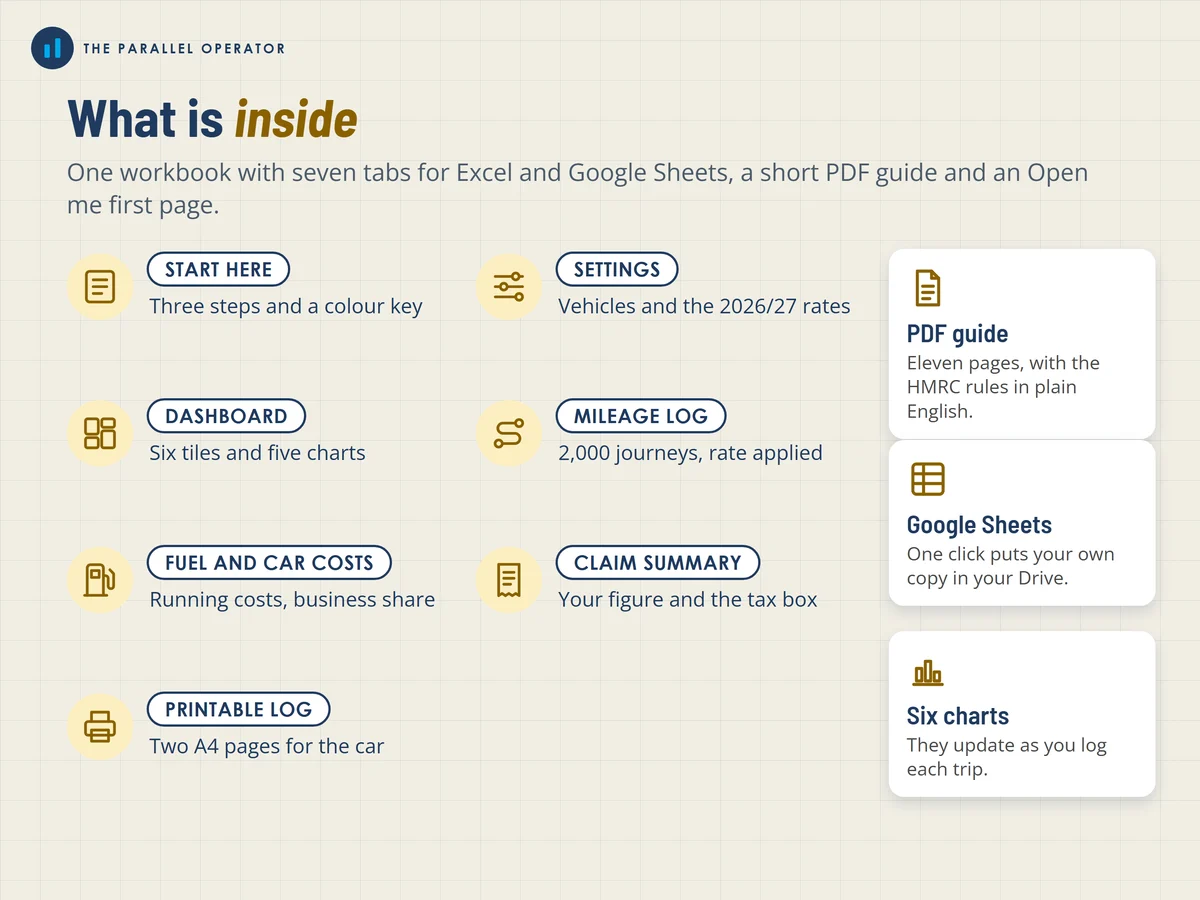The width and height of the screenshot is (1200, 900).
Task: Click "Running costs, business share" text
Action: [x=292, y=600]
